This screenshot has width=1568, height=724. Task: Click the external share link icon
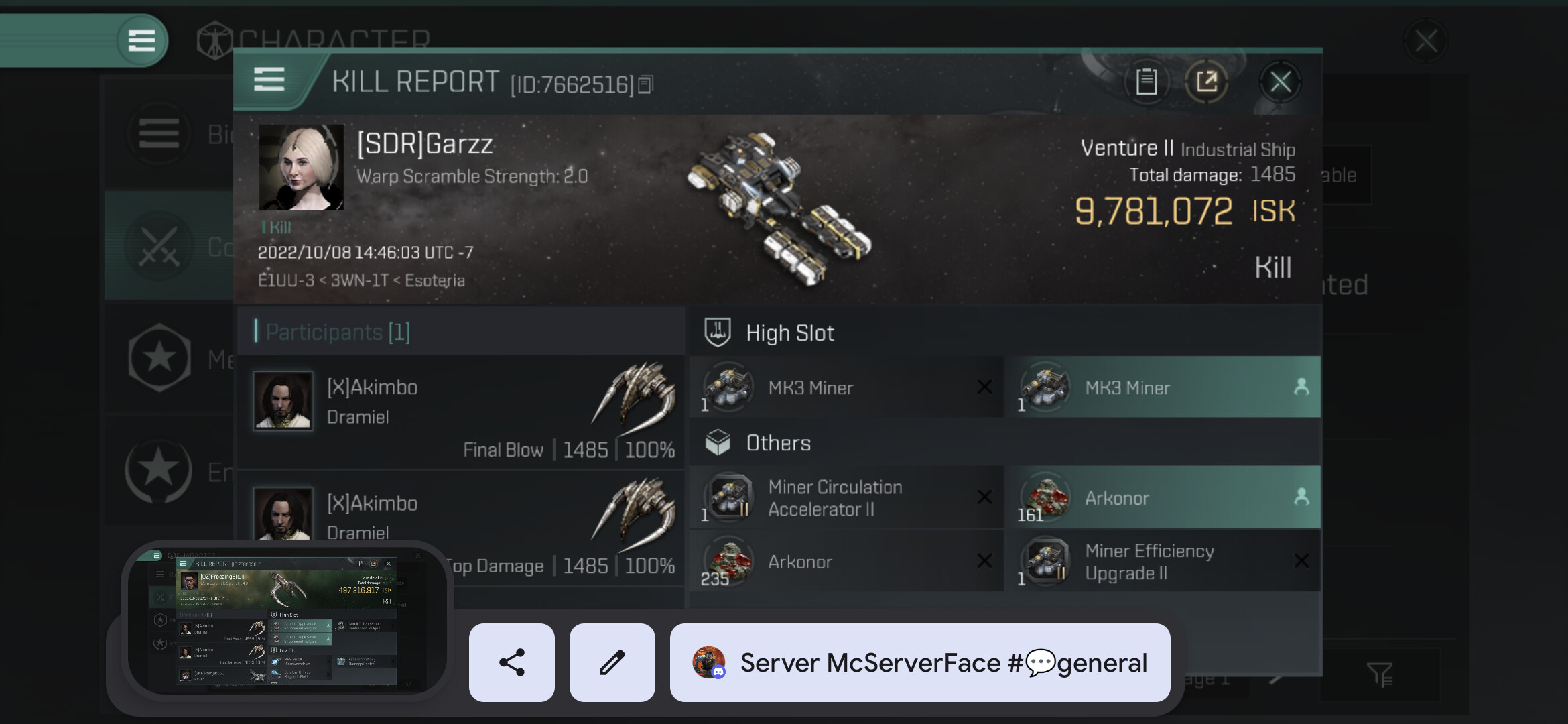[x=1206, y=82]
